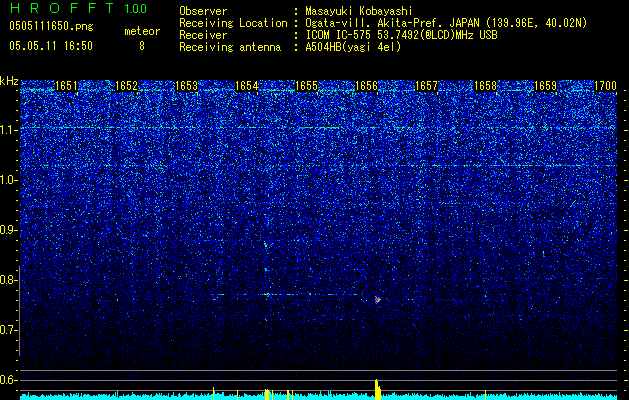Click the 1700 time axis label
Screen dimensions: 629x400
[605, 86]
